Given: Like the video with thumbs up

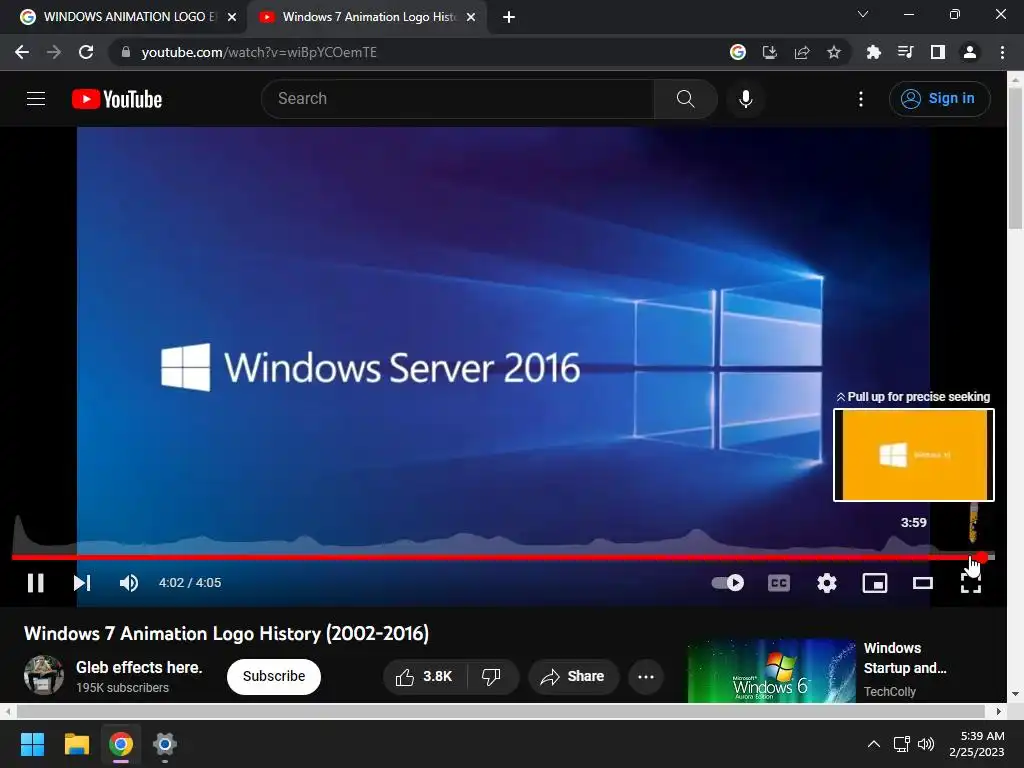Looking at the screenshot, I should click(424, 677).
